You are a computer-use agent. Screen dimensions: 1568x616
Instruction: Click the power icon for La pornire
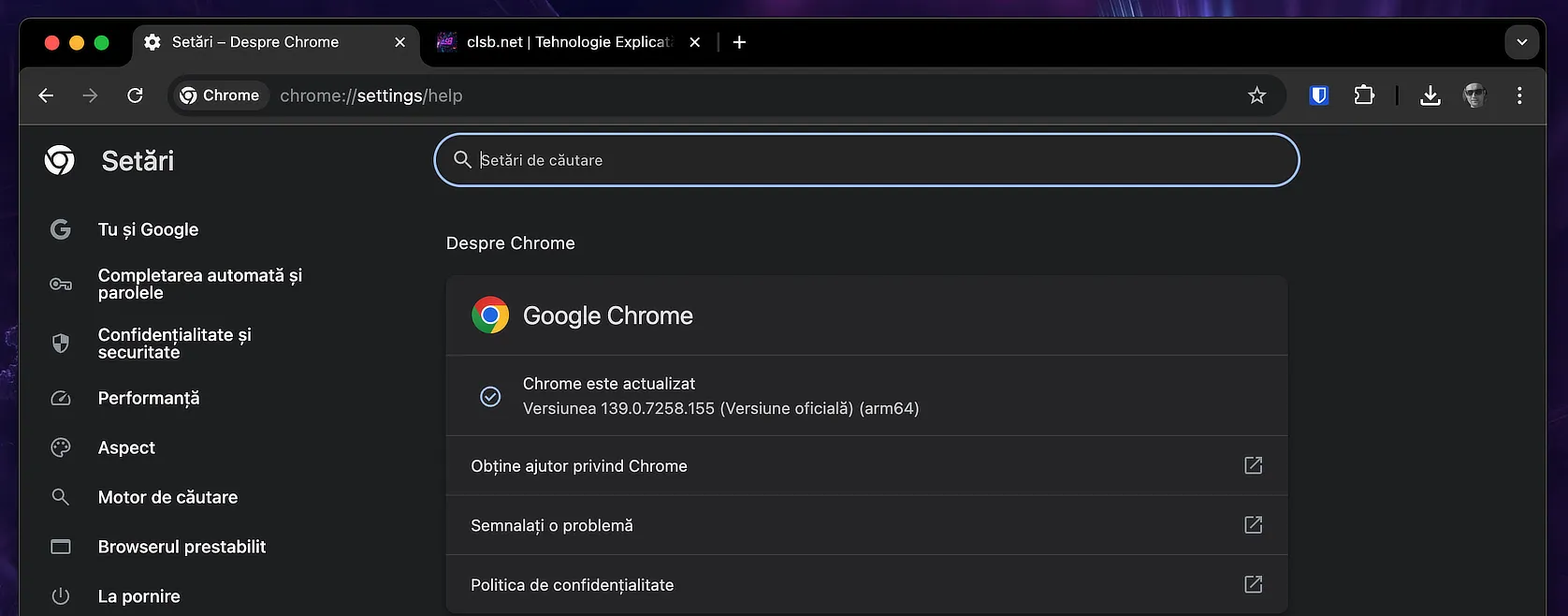click(x=61, y=596)
